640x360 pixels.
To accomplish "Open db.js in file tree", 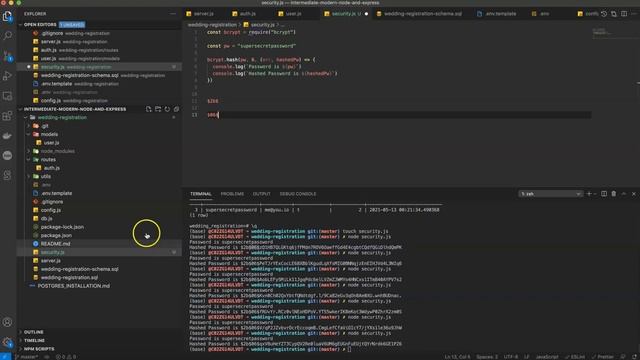I will tap(47, 218).
